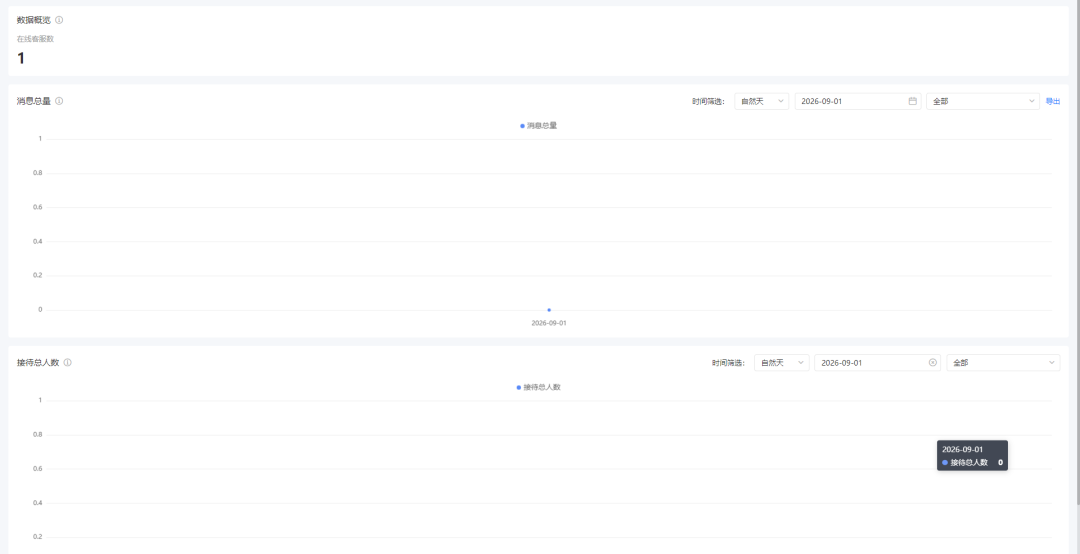Open 自然天 dropdown in 接待总人数 panel

(782, 362)
